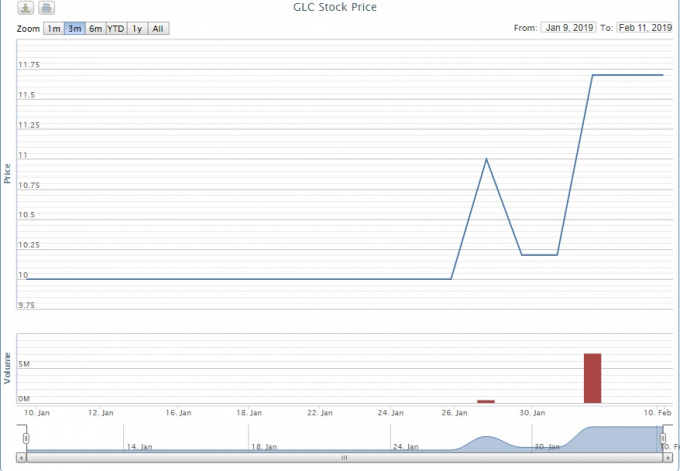Click the From date field
The width and height of the screenshot is (680, 471).
coord(568,28)
